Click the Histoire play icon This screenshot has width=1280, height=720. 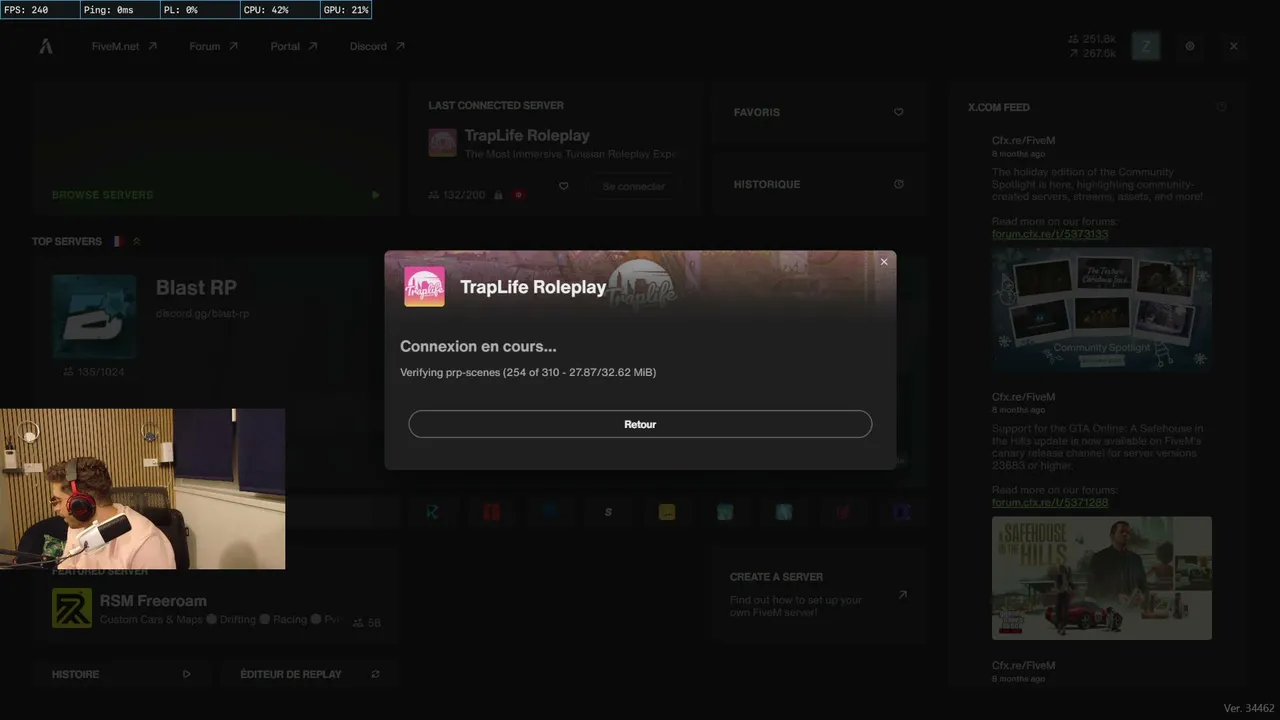(x=186, y=674)
